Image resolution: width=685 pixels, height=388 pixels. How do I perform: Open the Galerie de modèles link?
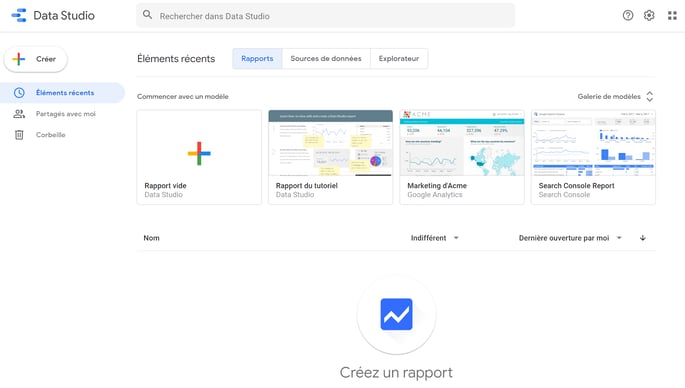click(609, 97)
